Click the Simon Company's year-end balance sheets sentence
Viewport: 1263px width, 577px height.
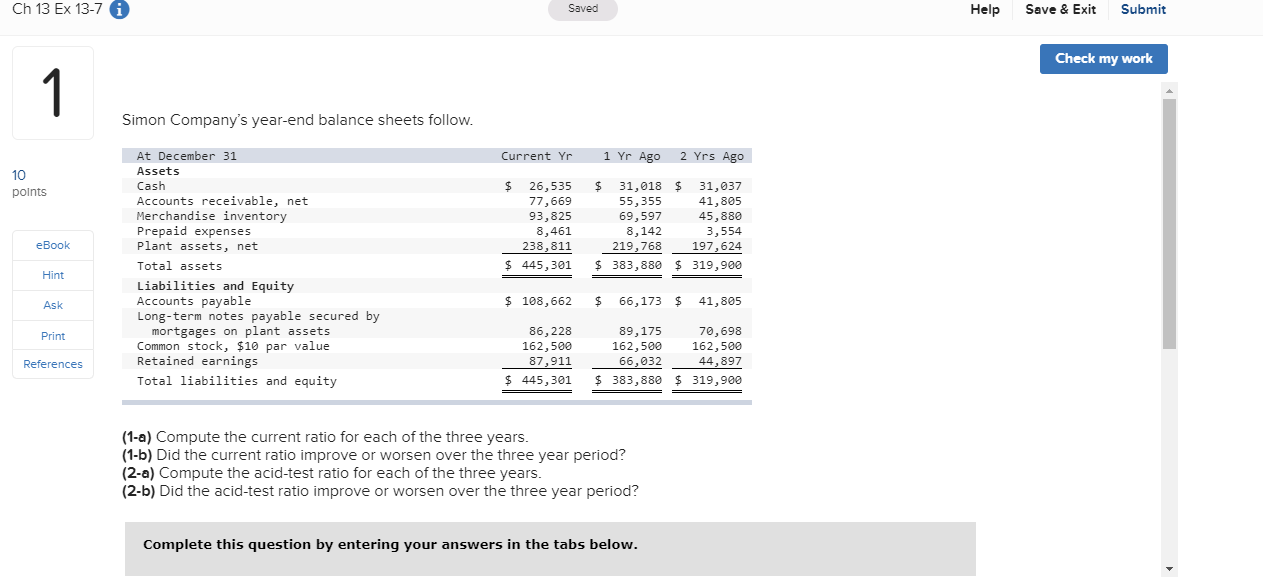pos(297,120)
